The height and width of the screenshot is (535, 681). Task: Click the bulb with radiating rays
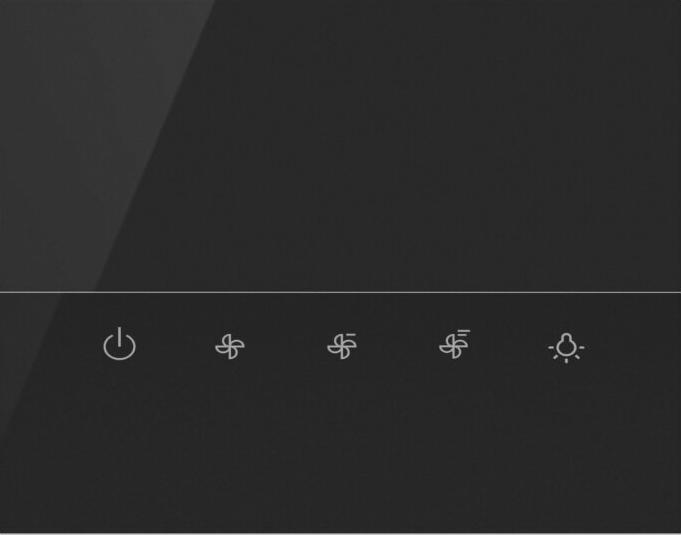pos(566,348)
